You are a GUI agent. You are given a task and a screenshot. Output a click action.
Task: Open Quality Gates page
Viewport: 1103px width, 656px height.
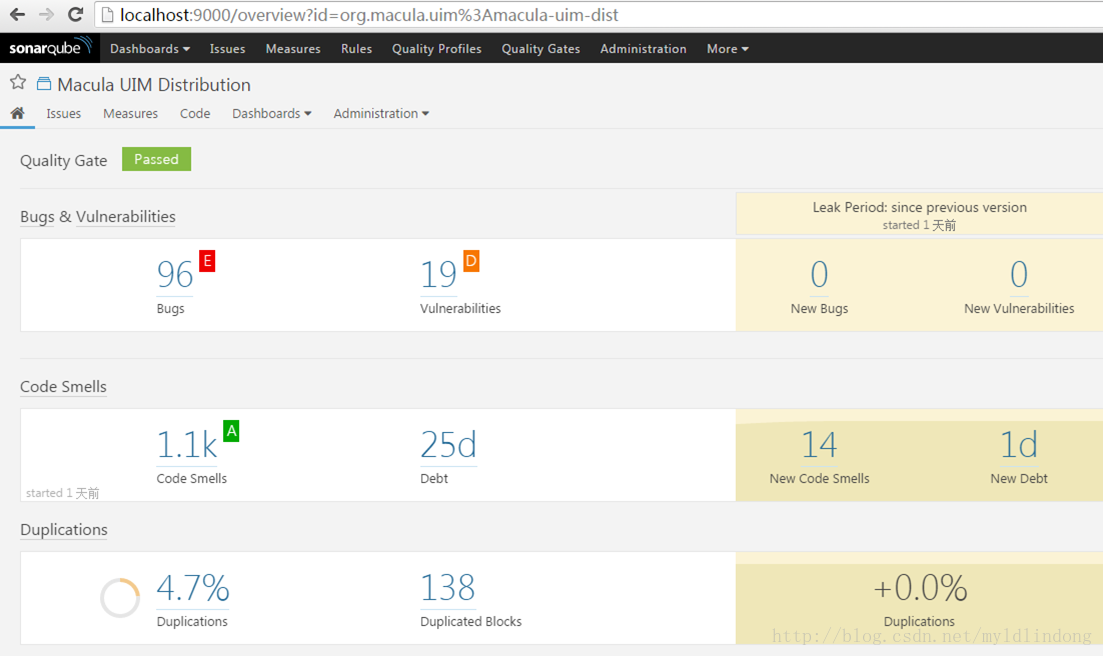point(540,49)
